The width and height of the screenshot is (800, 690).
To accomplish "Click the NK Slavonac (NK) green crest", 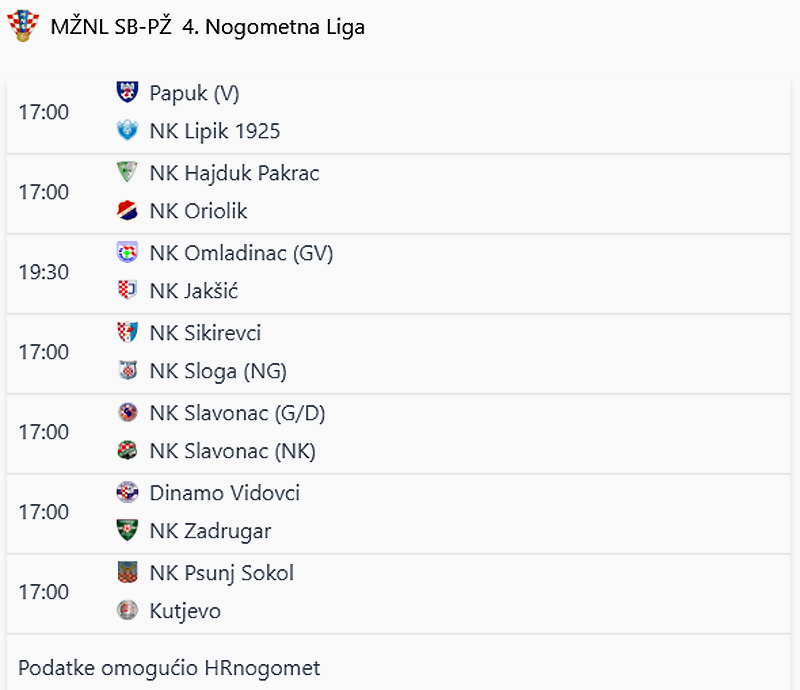I will coord(127,451).
